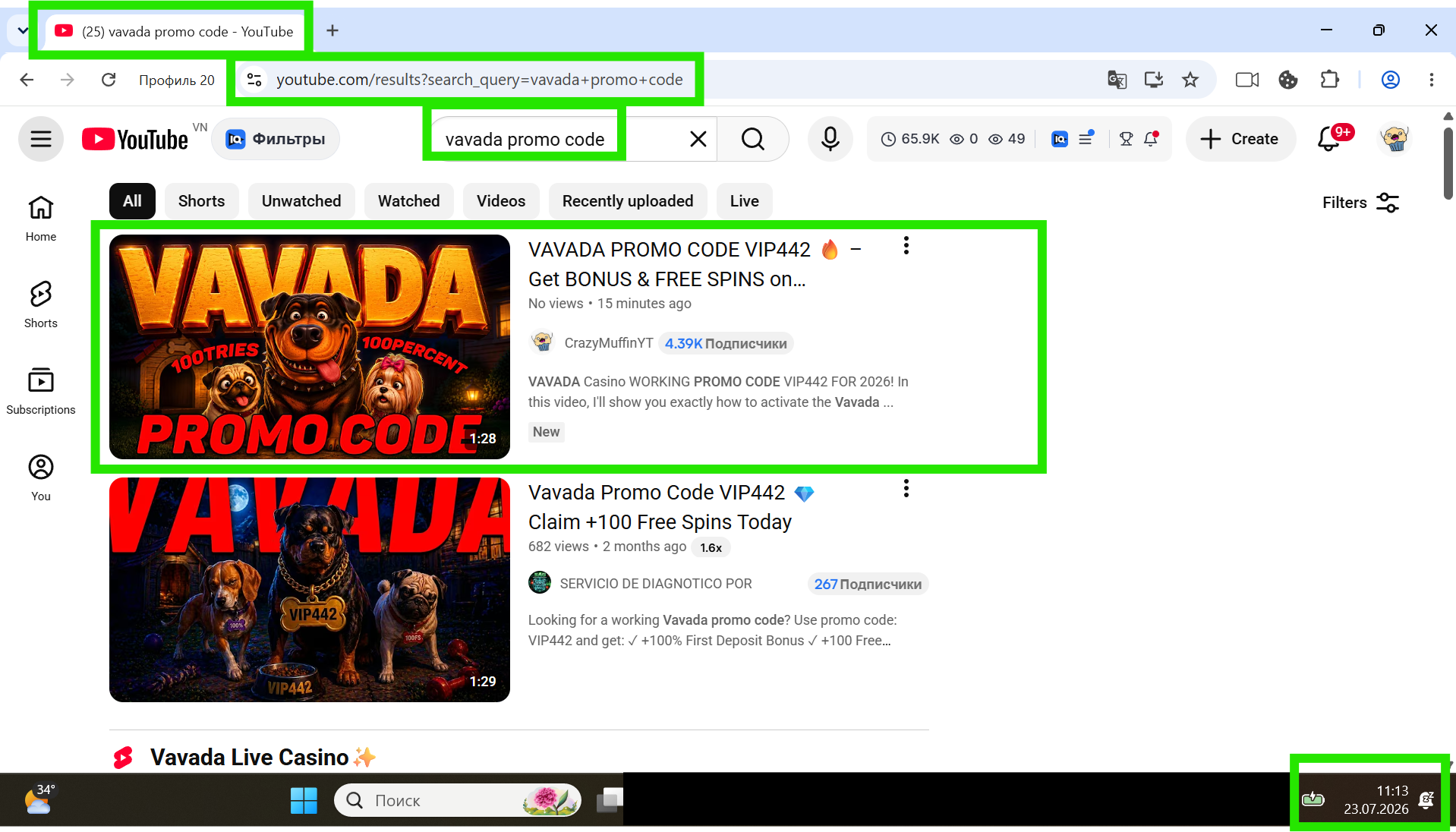Open the account avatar menu
Screen dimensions: 1456x832
pyautogui.click(x=1395, y=139)
